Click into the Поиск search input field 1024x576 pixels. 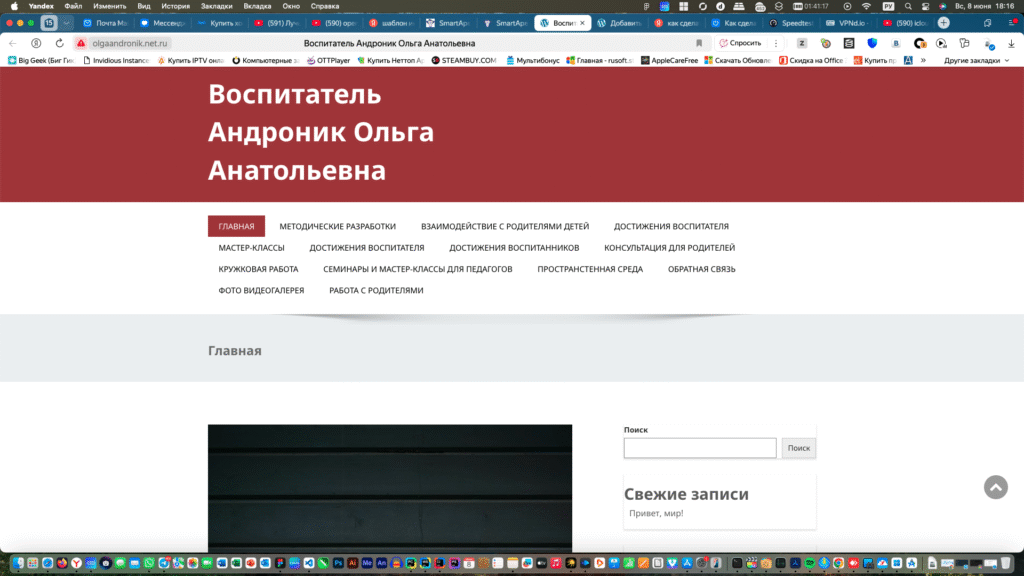700,448
